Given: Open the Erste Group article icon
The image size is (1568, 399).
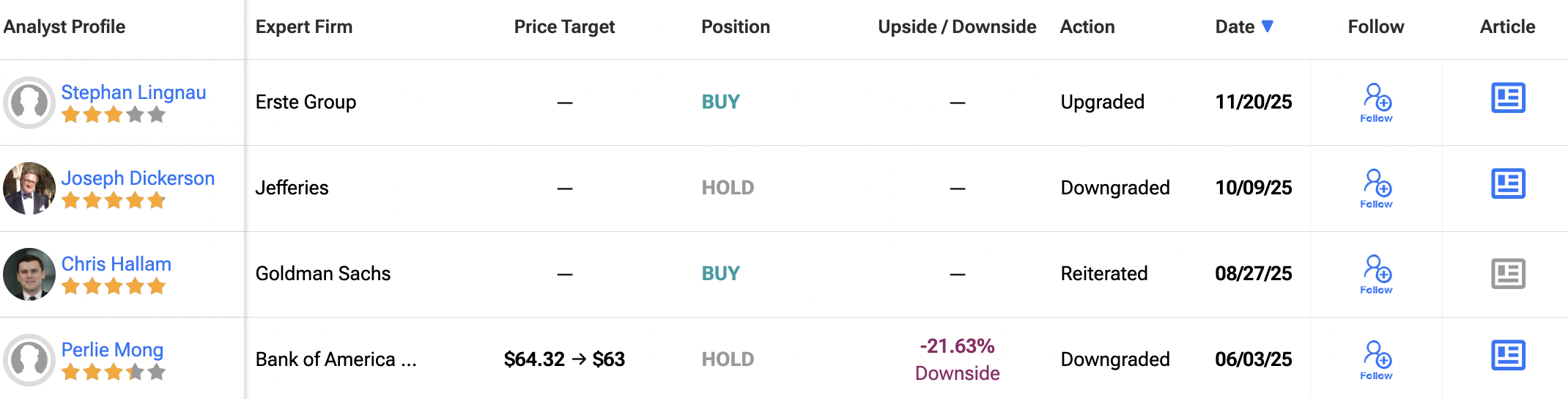Looking at the screenshot, I should (1508, 98).
